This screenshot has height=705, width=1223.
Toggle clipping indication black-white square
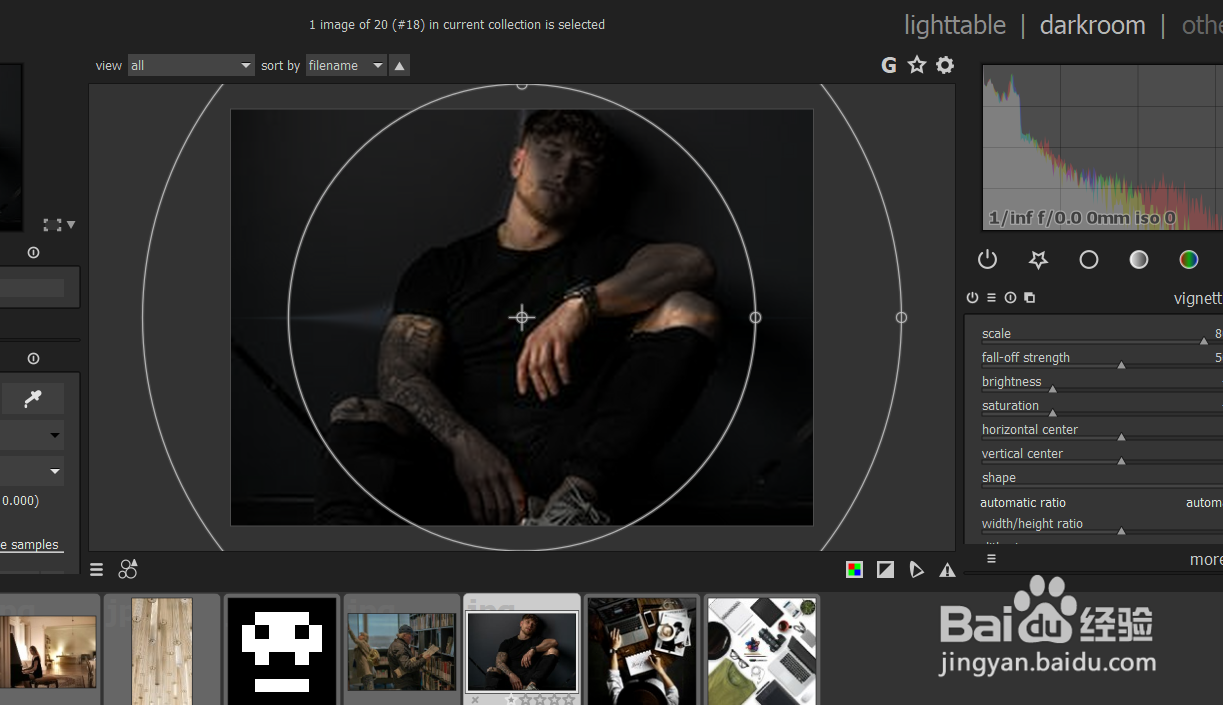885,570
